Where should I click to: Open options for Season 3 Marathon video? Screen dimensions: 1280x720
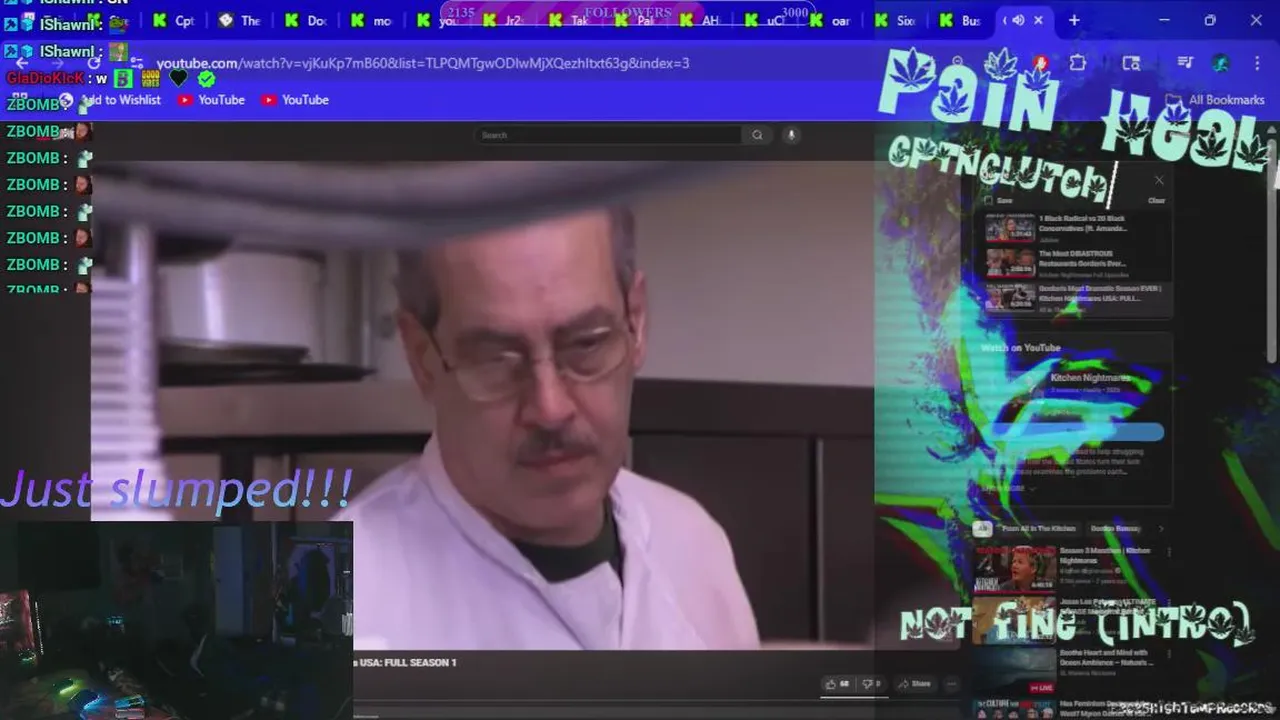[x=1169, y=551]
